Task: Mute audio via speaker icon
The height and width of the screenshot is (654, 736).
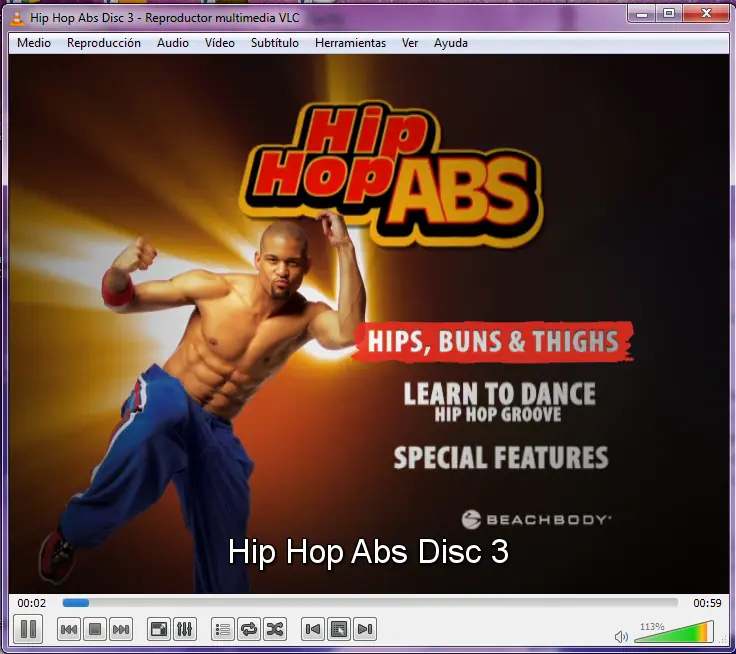Action: (621, 637)
